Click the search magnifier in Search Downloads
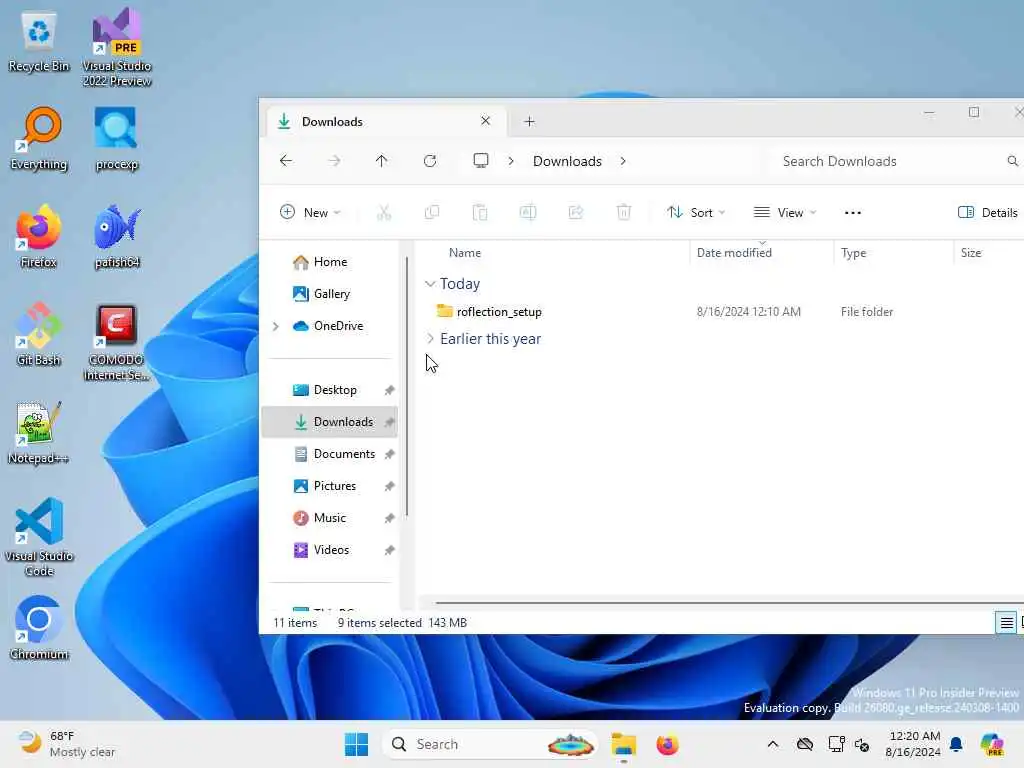This screenshot has height=768, width=1024. [x=1012, y=161]
